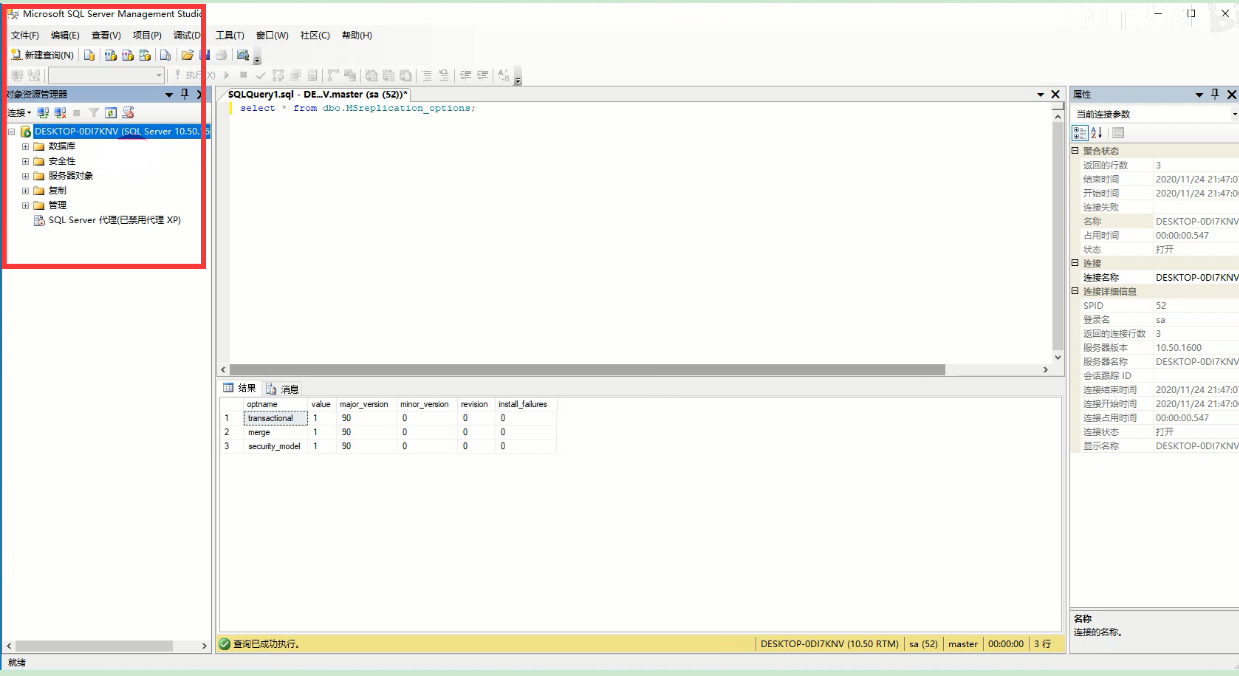The image size is (1239, 676).
Task: Click the Connect Object Explorer icon
Action: 43,113
